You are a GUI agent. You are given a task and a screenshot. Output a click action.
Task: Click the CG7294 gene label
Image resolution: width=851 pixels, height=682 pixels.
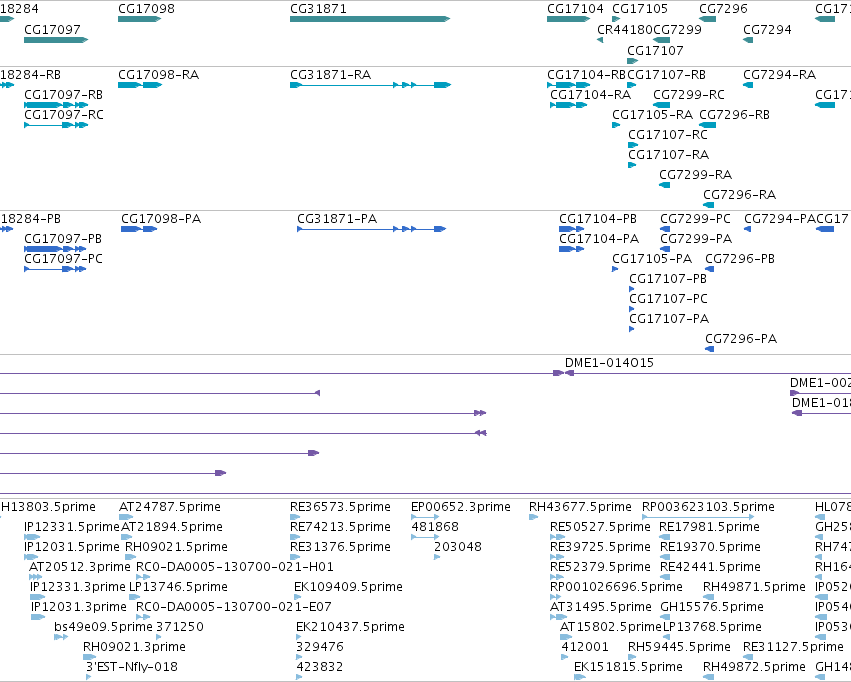click(x=767, y=30)
